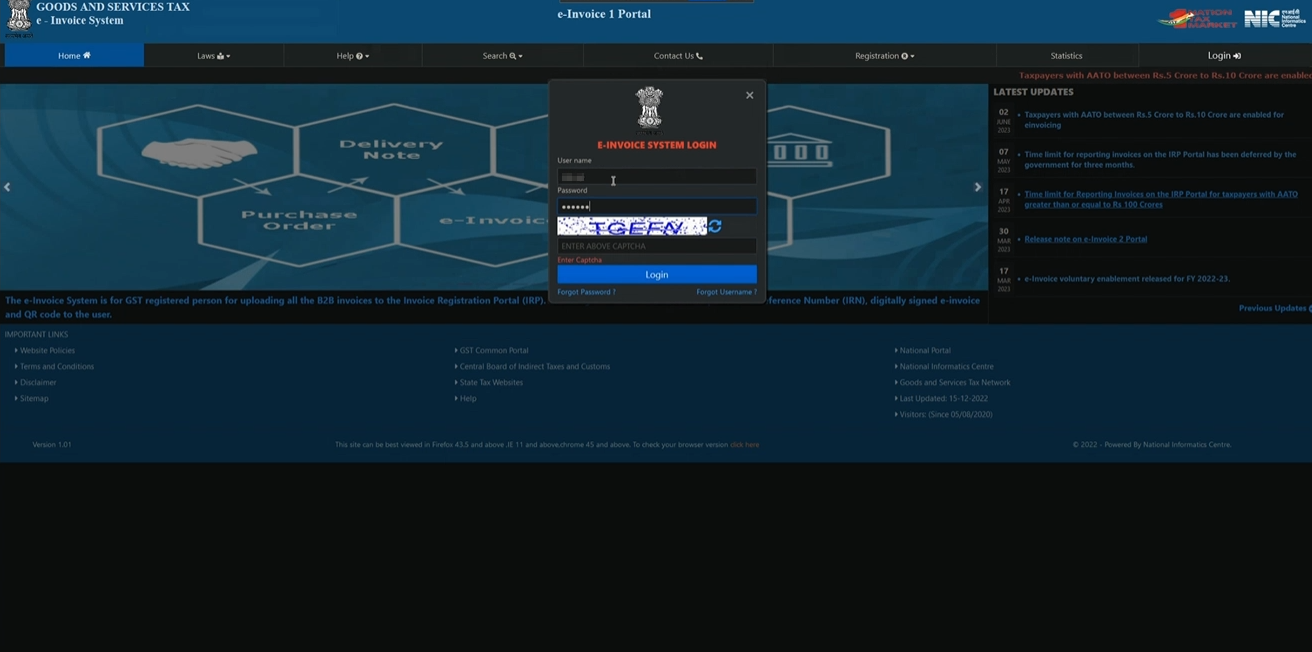
Task: Select the Search magnifier icon
Action: click(x=513, y=55)
